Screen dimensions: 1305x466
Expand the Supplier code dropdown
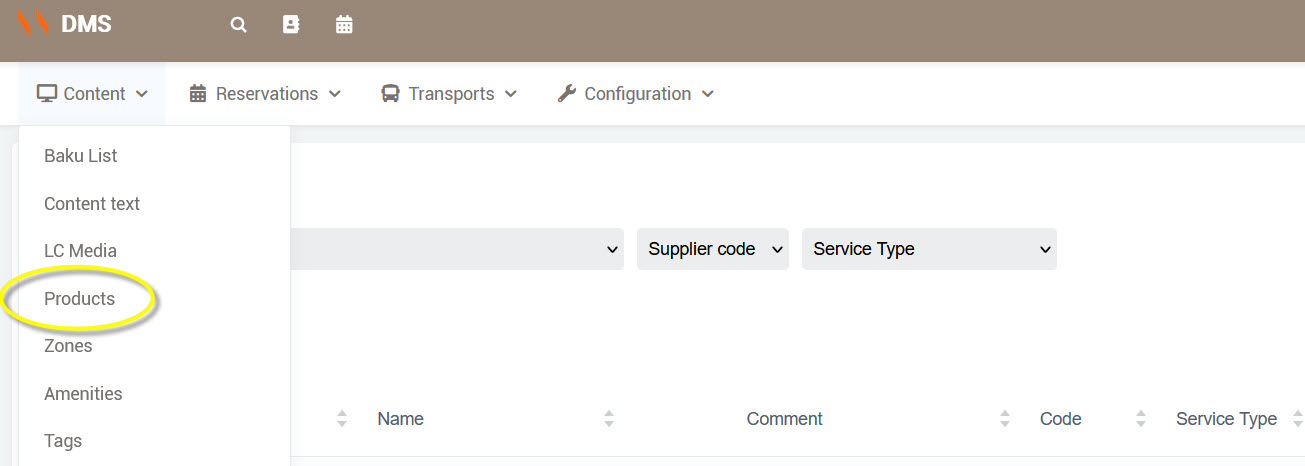tap(712, 249)
